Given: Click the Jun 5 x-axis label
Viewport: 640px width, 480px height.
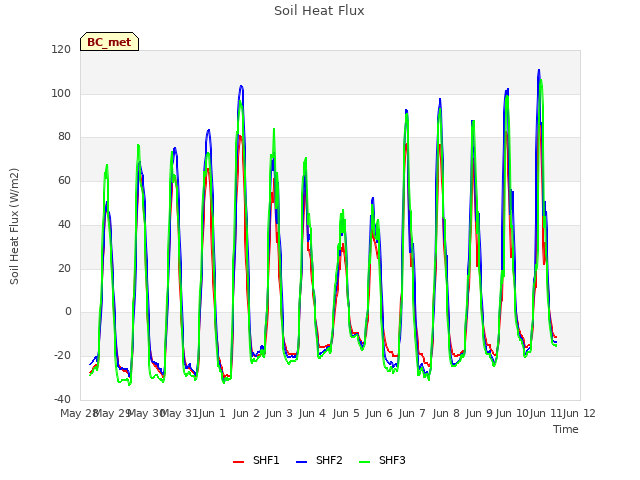Looking at the screenshot, I should [346, 413].
